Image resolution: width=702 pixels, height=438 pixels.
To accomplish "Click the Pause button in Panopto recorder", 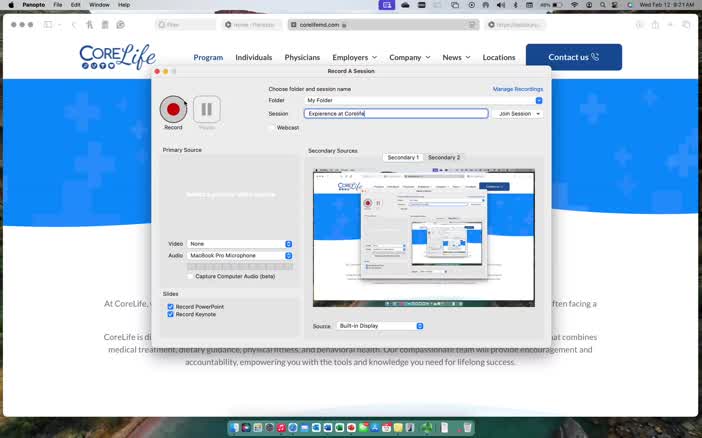I will tap(206, 109).
